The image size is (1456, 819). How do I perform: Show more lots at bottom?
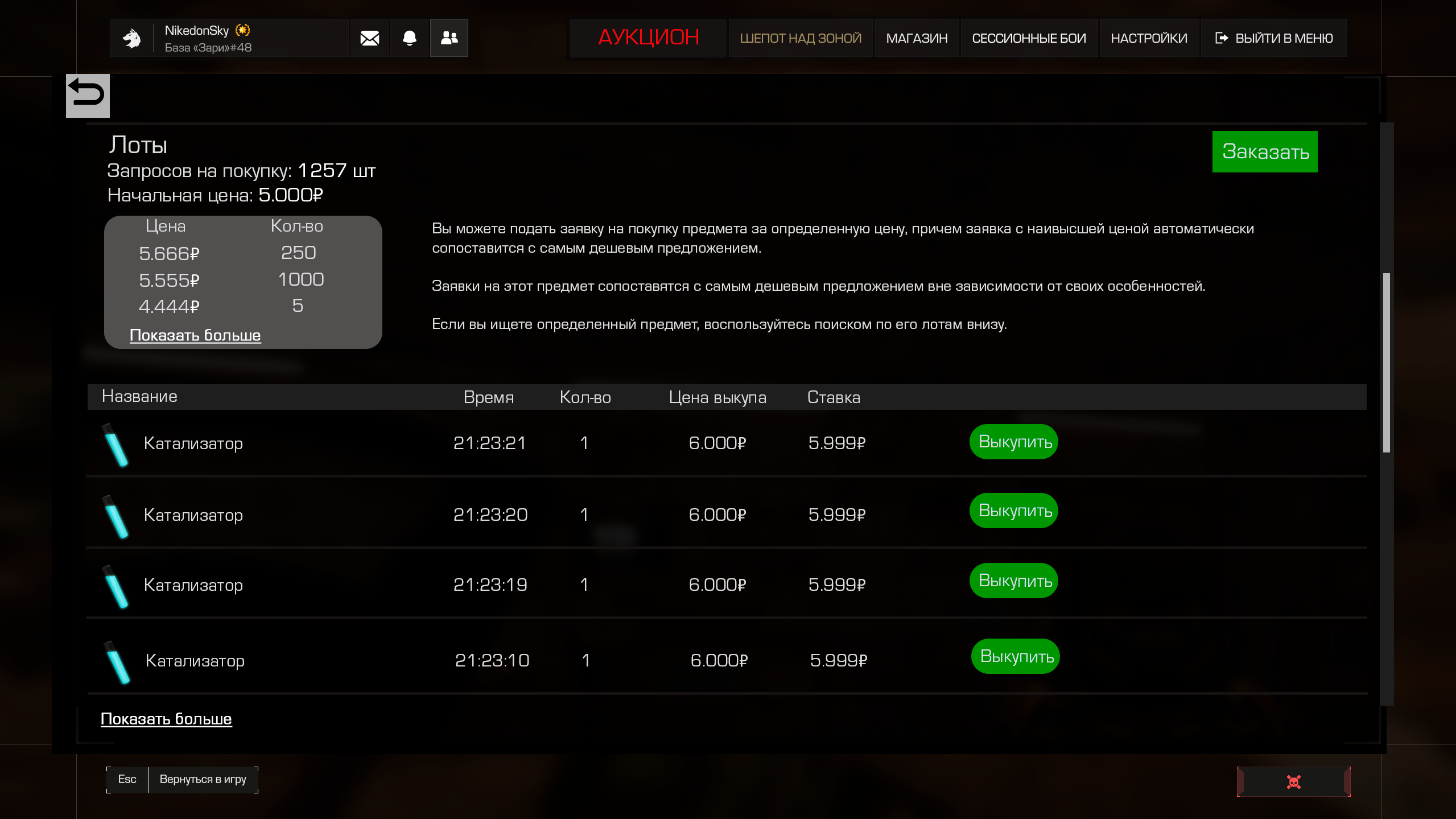click(166, 719)
